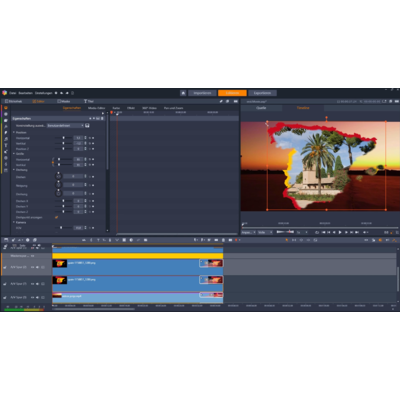Select the Quelle preview tab
The height and width of the screenshot is (400, 400).
(x=261, y=108)
